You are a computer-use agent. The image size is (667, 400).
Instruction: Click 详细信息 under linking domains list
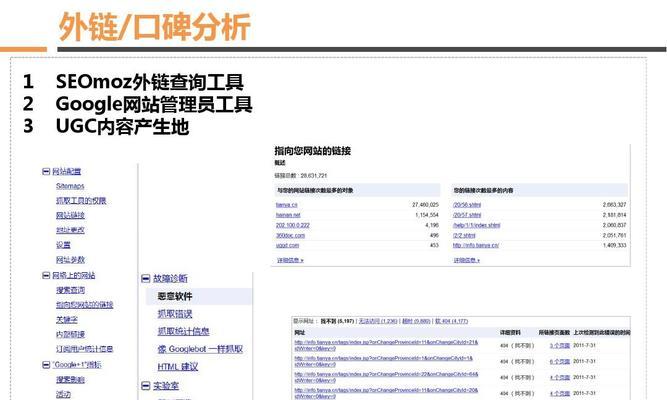[x=290, y=260]
